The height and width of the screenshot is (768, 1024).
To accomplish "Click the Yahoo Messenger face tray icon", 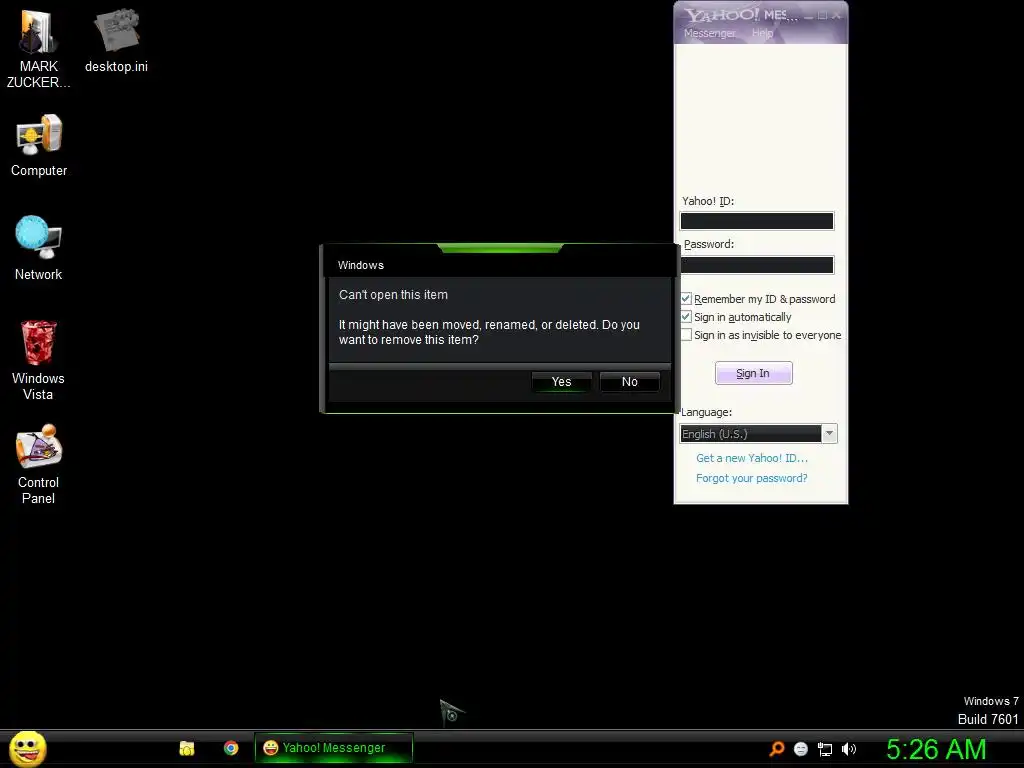I will 801,749.
